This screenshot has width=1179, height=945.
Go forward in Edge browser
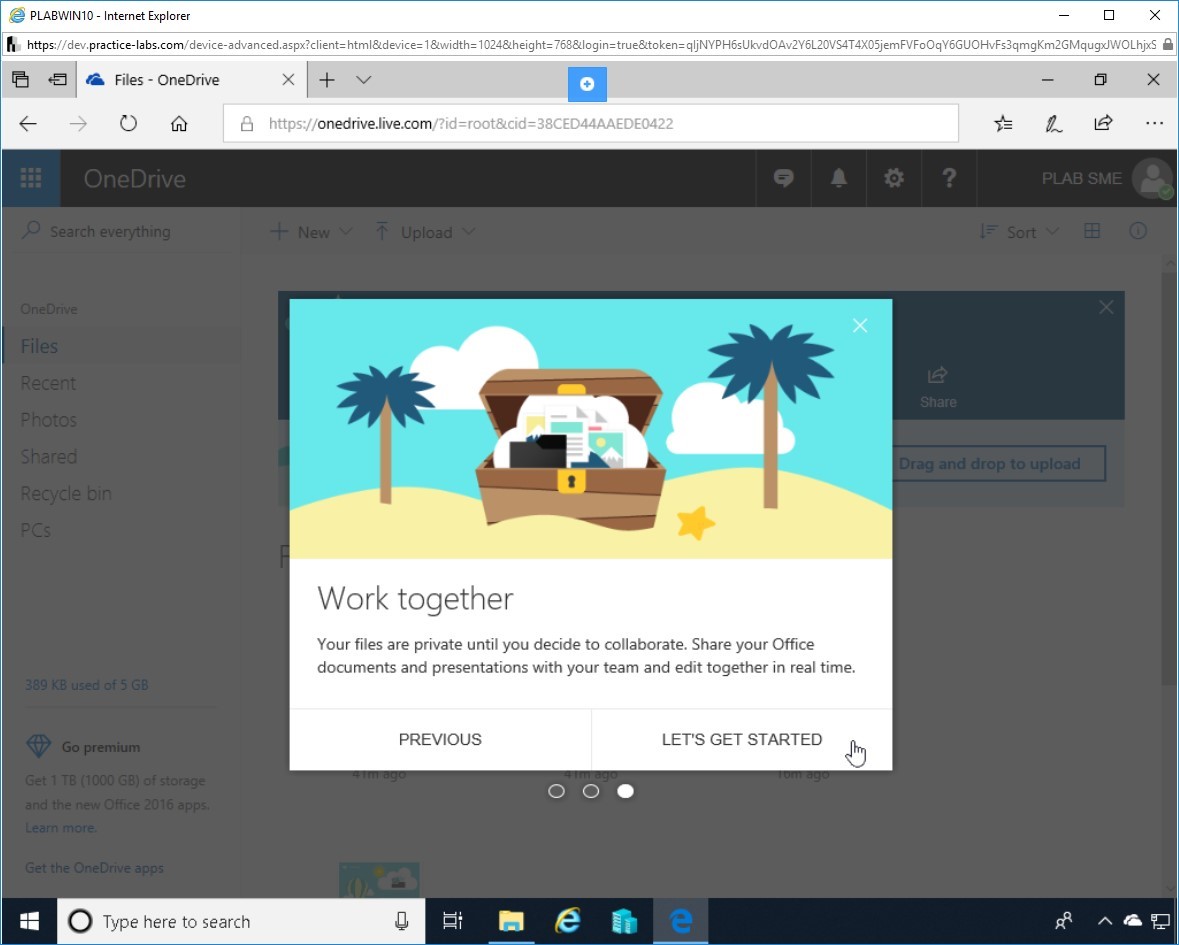click(78, 124)
